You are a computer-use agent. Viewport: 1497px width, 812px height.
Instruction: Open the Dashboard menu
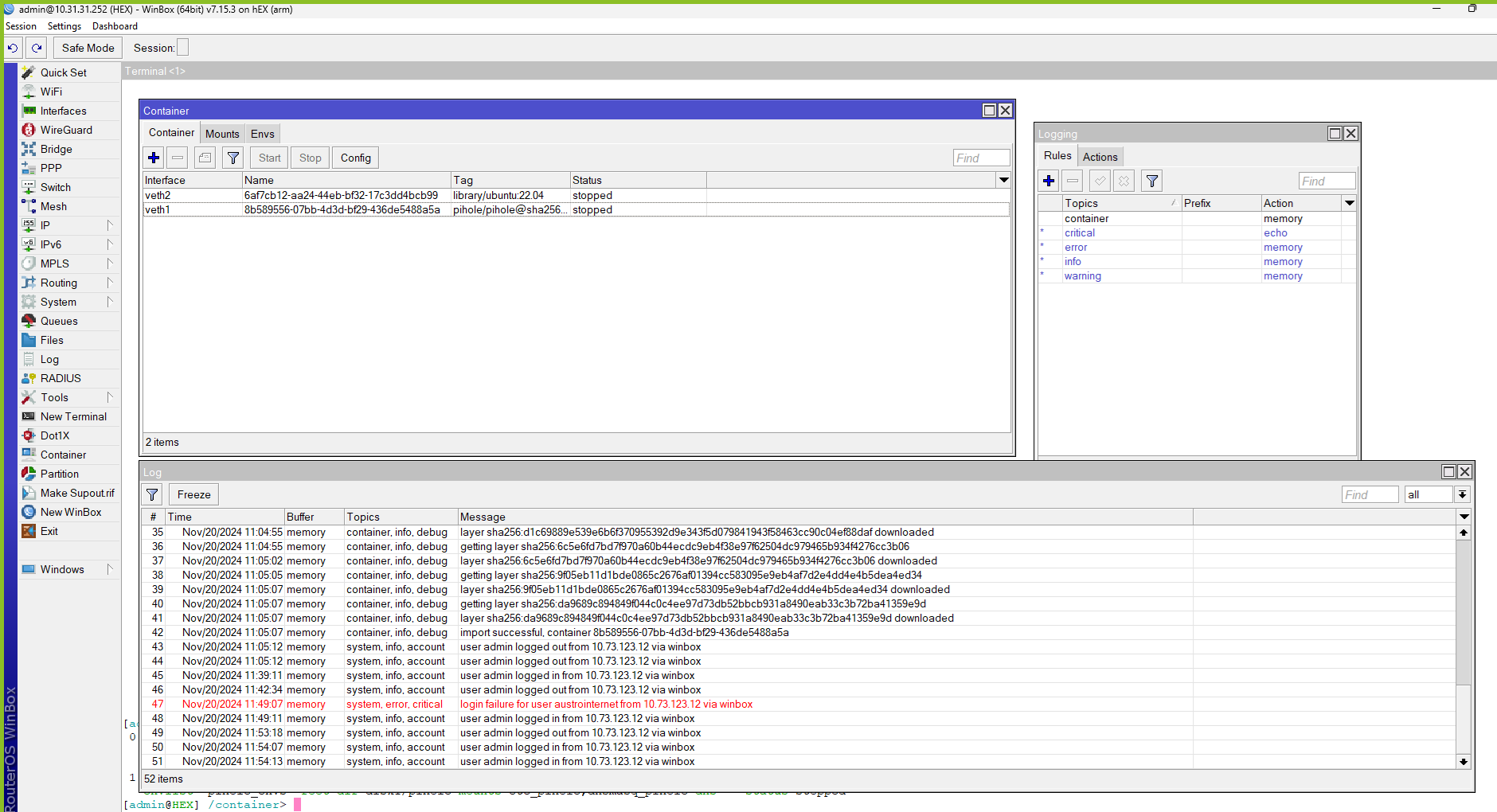coord(115,26)
